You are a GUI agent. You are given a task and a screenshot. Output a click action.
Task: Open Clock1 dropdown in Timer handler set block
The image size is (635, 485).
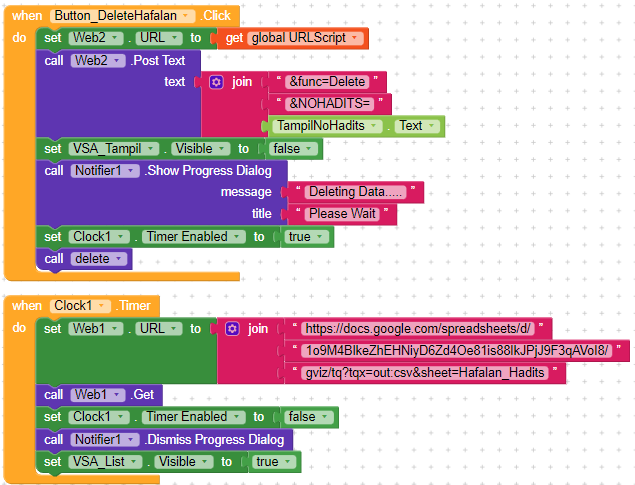(x=99, y=417)
